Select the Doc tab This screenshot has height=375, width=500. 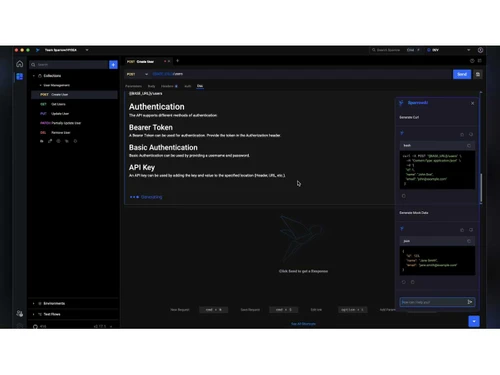coord(200,86)
